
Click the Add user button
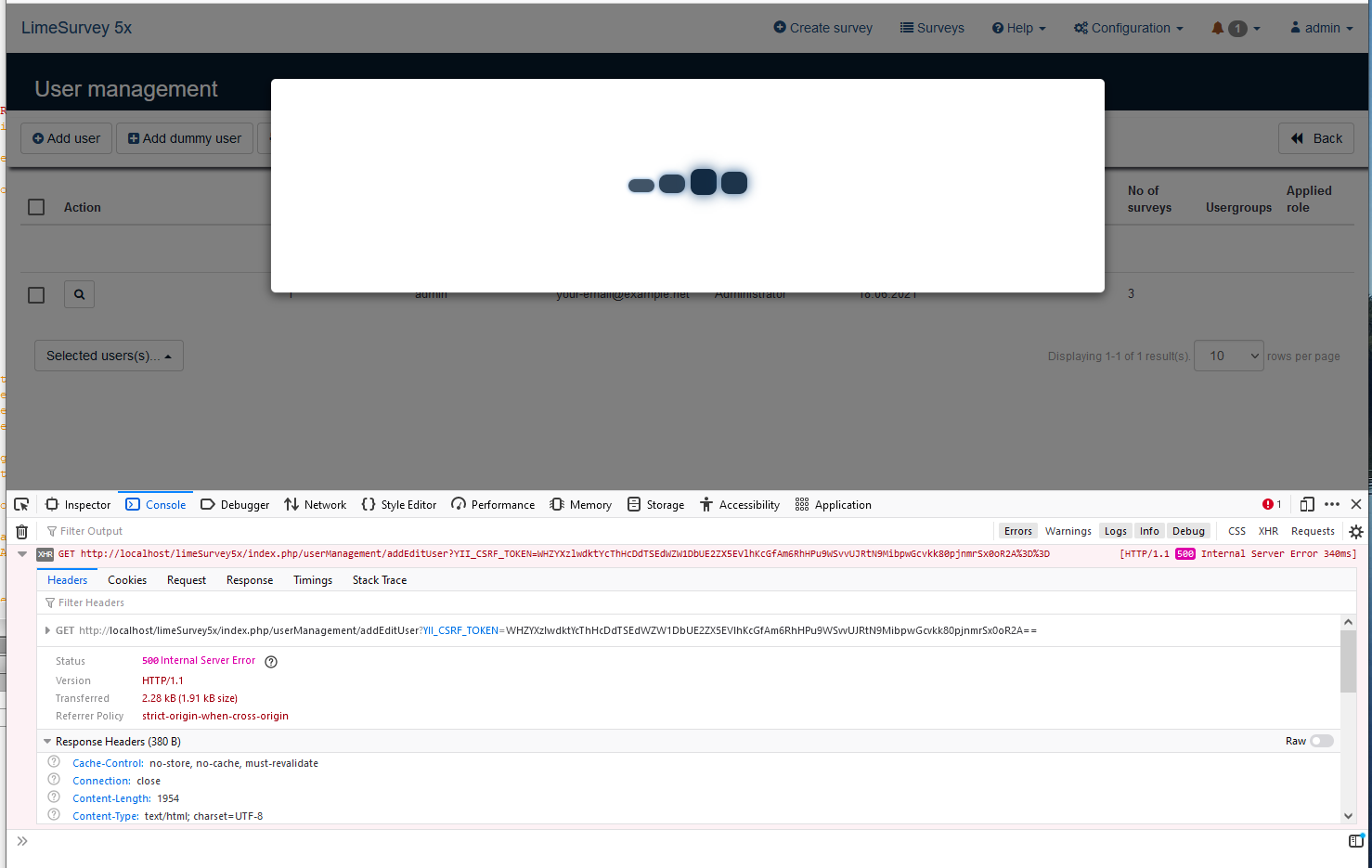click(x=67, y=138)
